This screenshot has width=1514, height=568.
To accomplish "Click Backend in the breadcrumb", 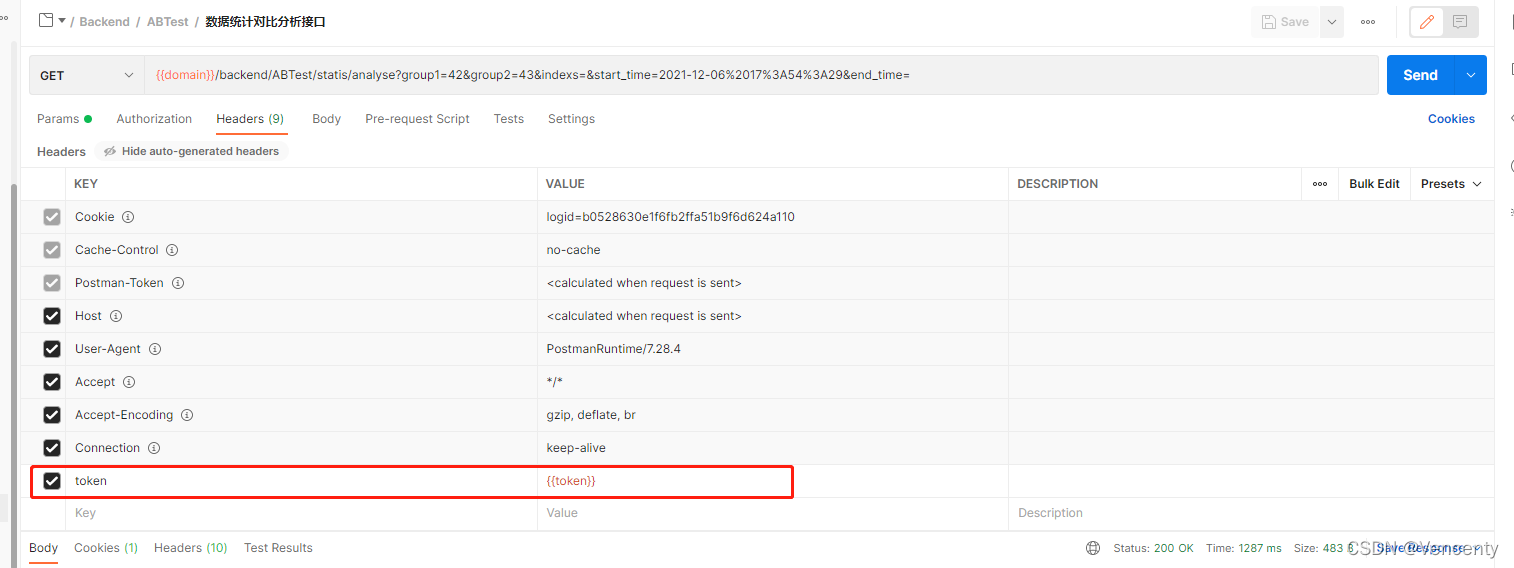I will click(105, 21).
